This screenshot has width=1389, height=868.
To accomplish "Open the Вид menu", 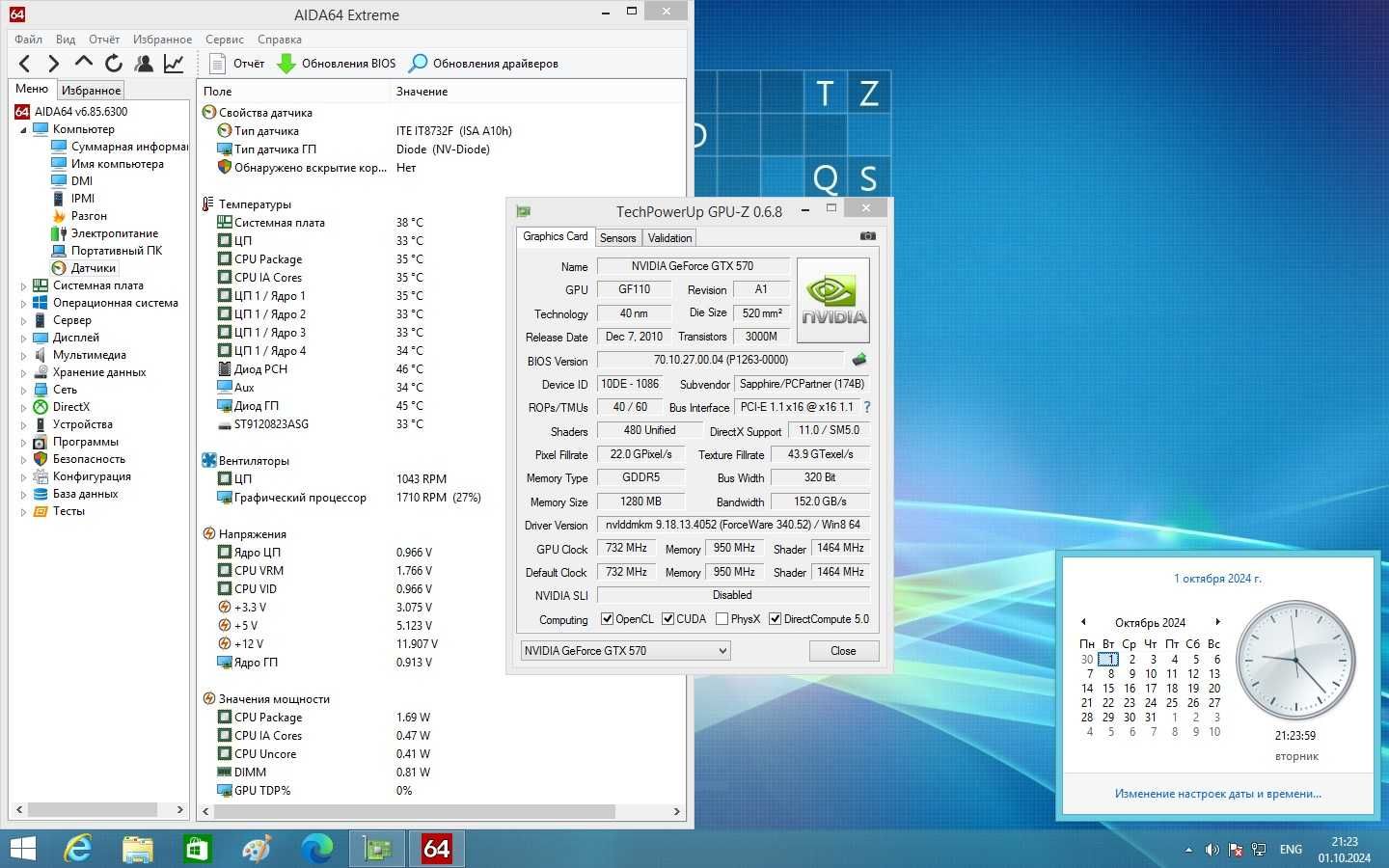I will [x=66, y=40].
